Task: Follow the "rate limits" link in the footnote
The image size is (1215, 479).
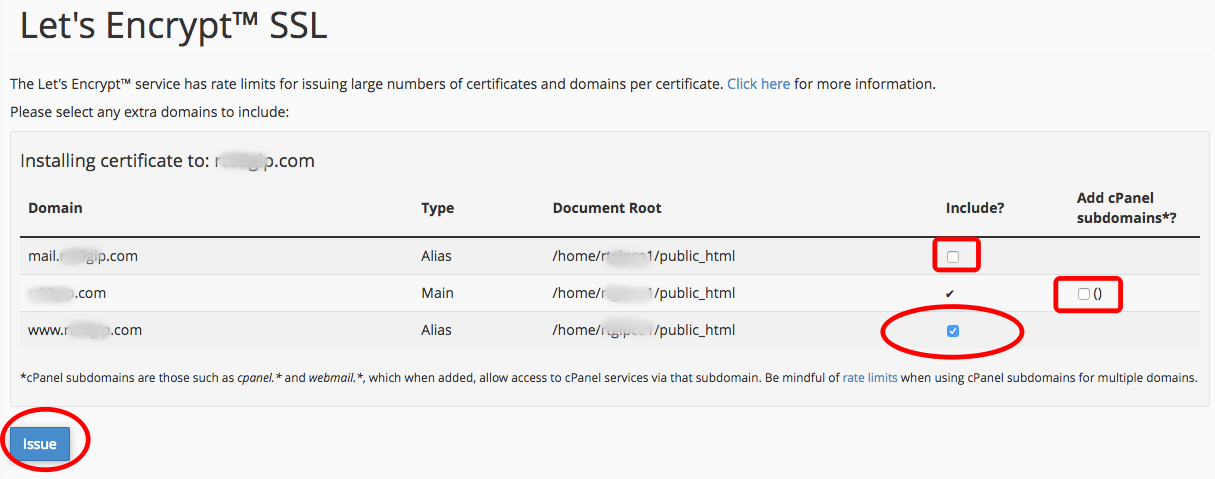Action: click(x=869, y=378)
